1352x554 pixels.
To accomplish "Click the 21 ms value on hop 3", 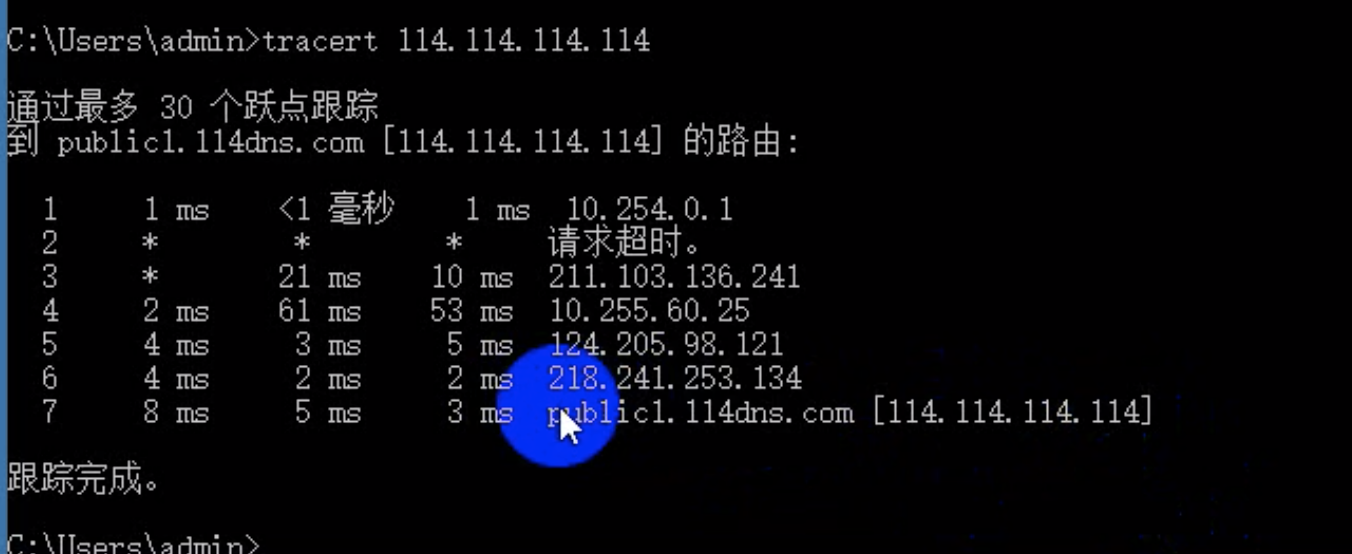I will [319, 277].
